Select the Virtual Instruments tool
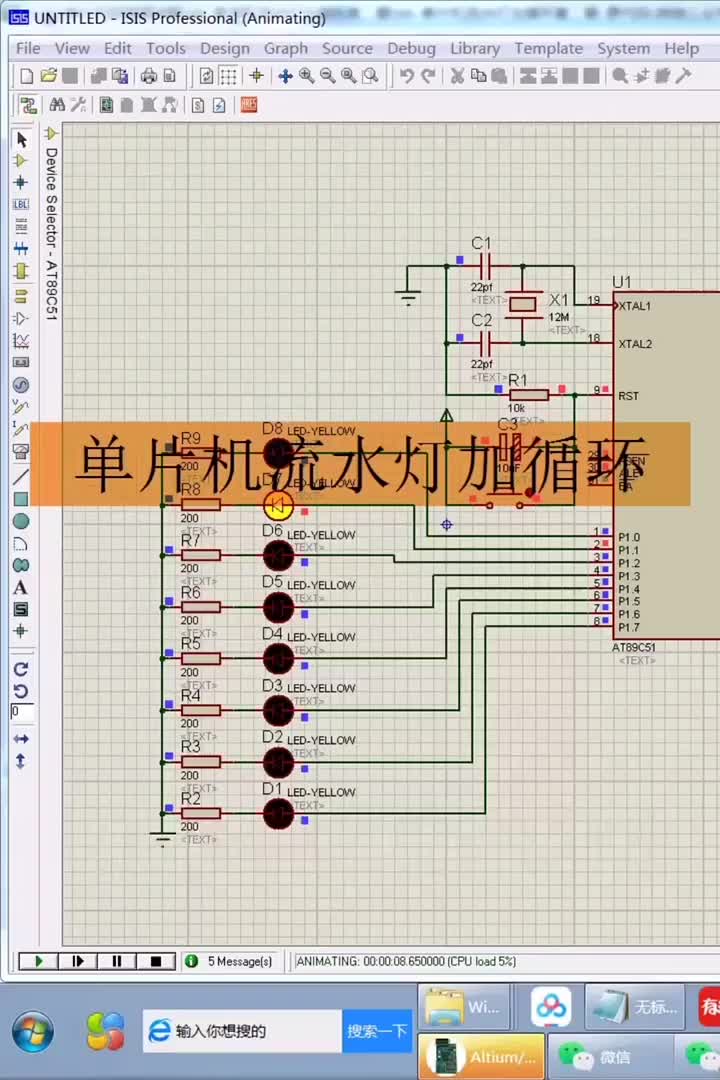Image resolution: width=720 pixels, height=1080 pixels. pos(21,451)
